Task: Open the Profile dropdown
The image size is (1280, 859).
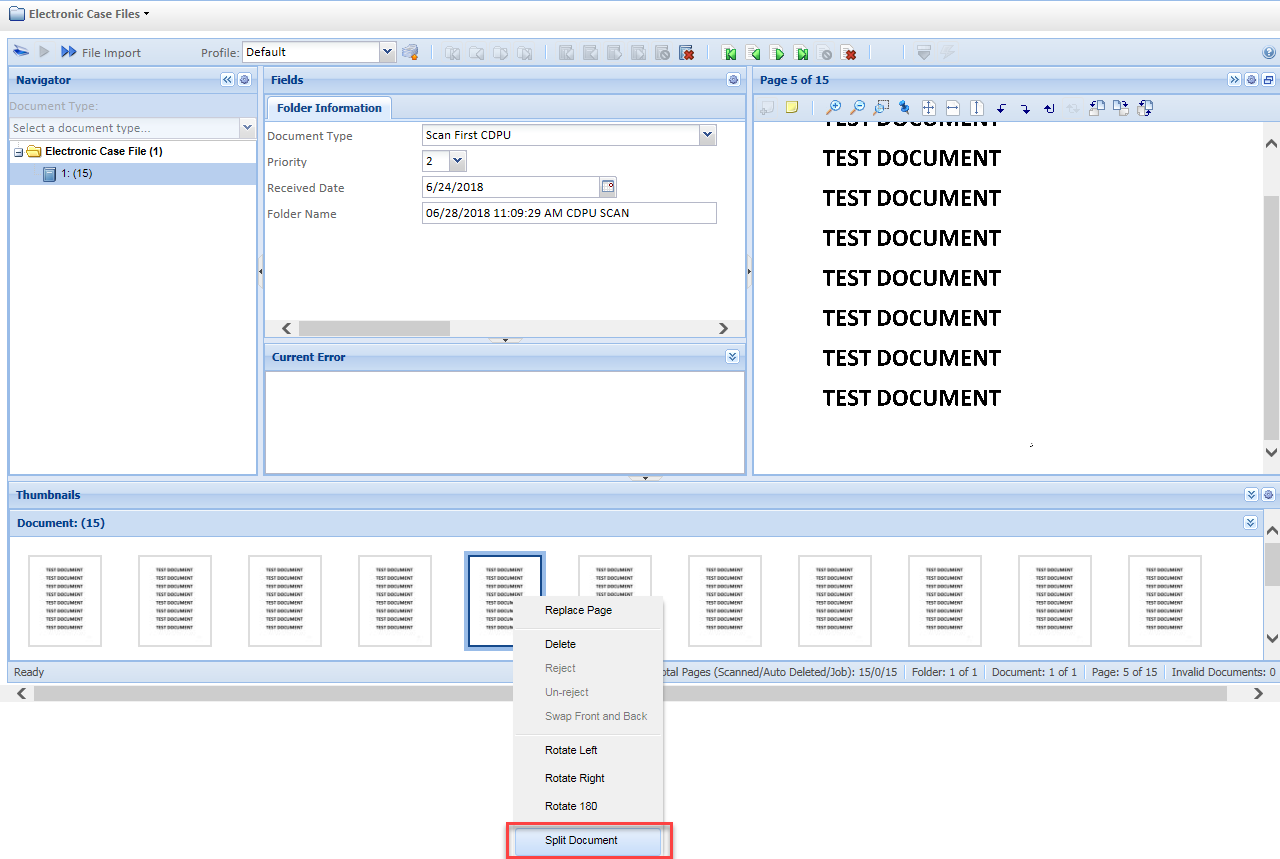Action: point(388,52)
